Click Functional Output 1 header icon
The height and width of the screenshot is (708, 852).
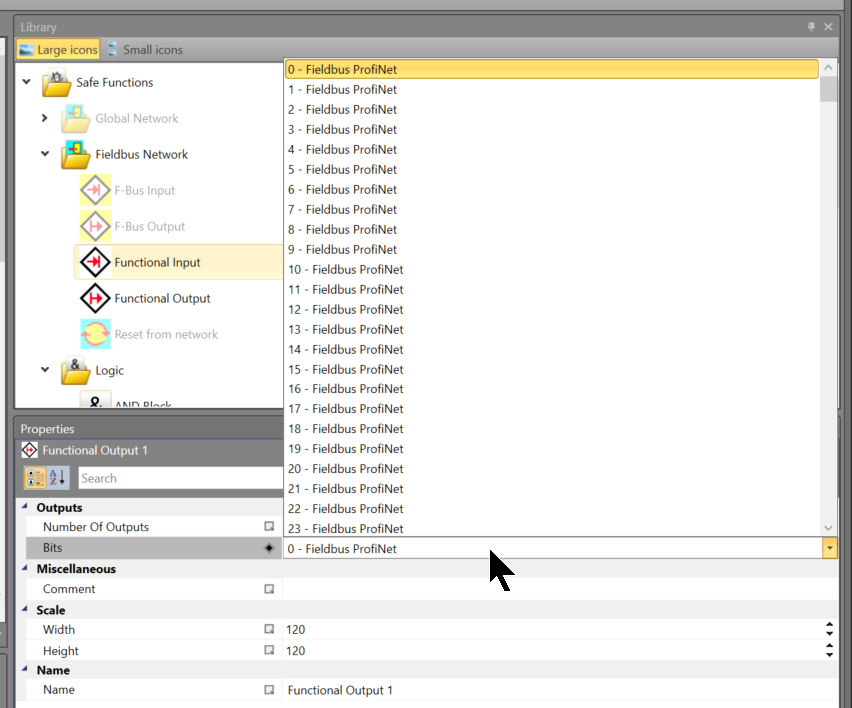point(29,450)
